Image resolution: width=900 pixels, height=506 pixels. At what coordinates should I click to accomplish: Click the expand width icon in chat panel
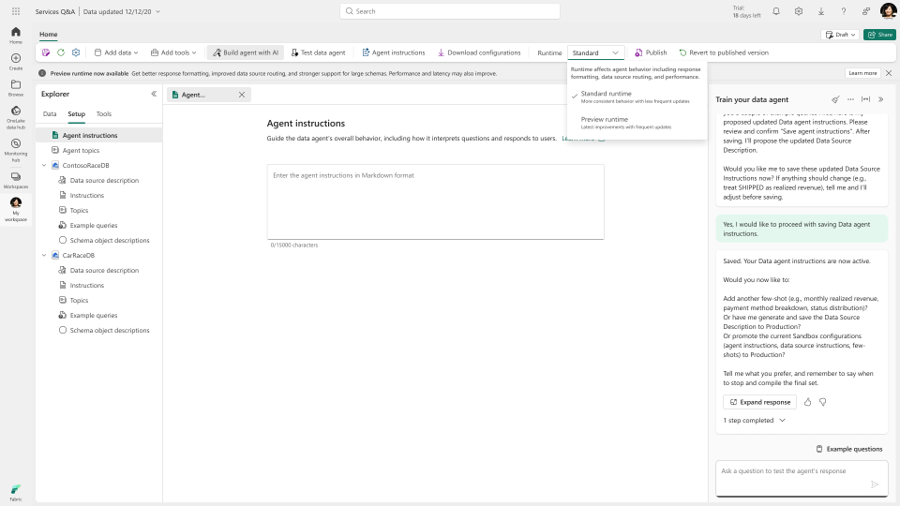[866, 99]
